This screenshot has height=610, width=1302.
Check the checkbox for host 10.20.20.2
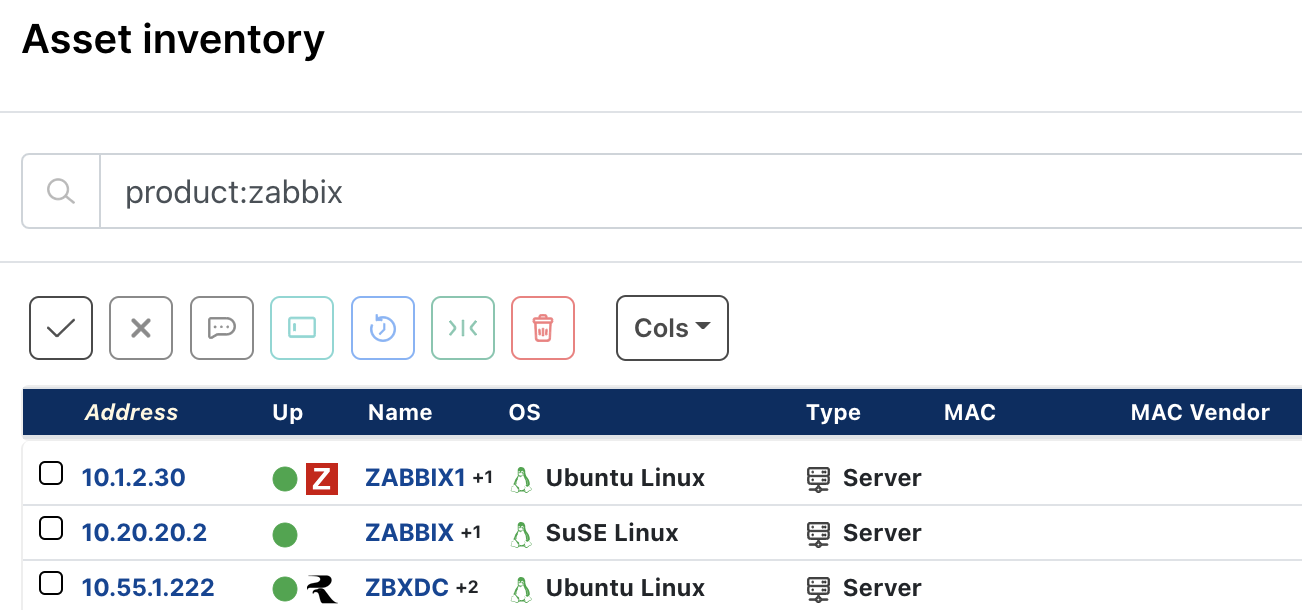[x=51, y=528]
